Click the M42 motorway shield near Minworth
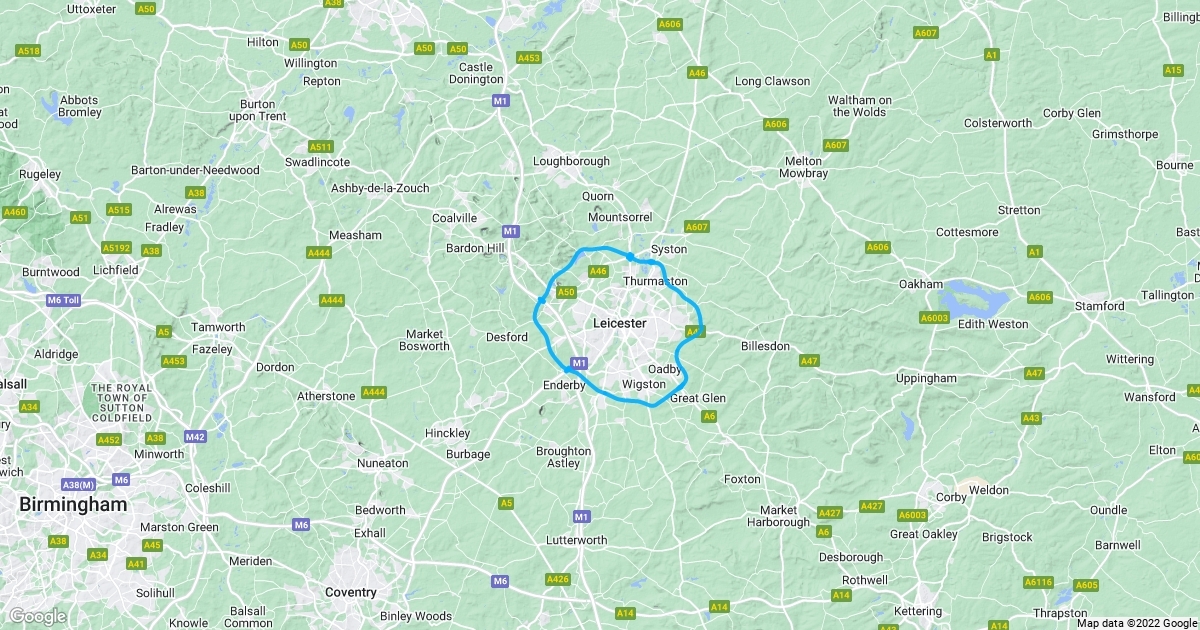The height and width of the screenshot is (630, 1200). pyautogui.click(x=194, y=436)
